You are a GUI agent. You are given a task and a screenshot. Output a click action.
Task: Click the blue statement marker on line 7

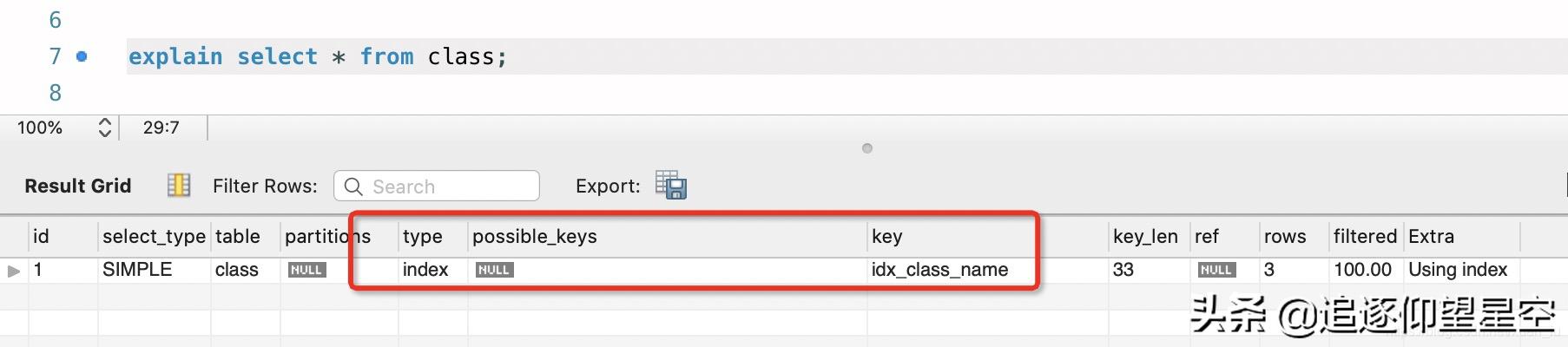click(x=82, y=56)
